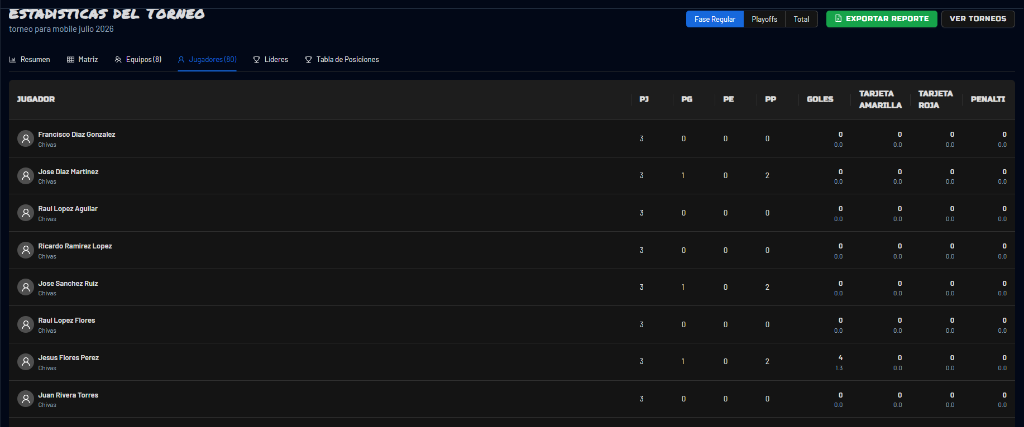The height and width of the screenshot is (427, 1024).
Task: Switch to the Total stats filter
Action: point(801,19)
